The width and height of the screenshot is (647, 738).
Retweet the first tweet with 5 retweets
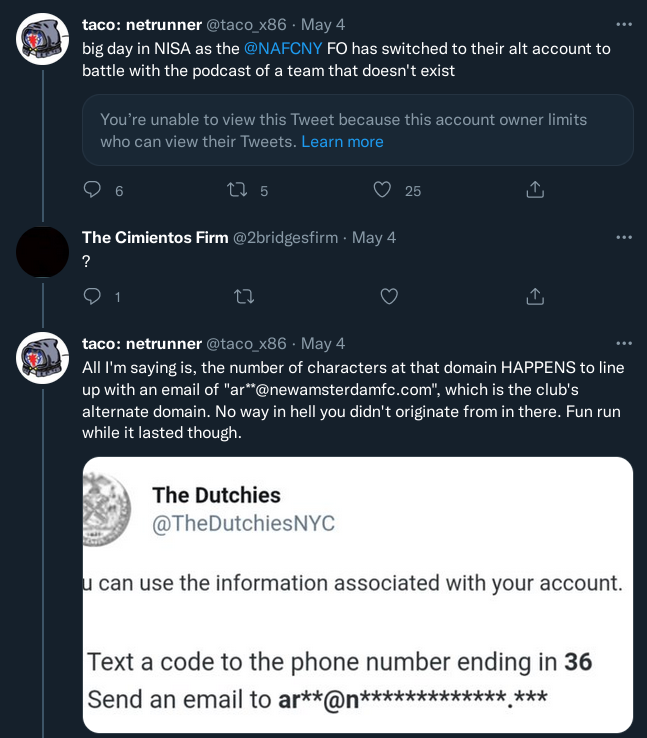[237, 190]
